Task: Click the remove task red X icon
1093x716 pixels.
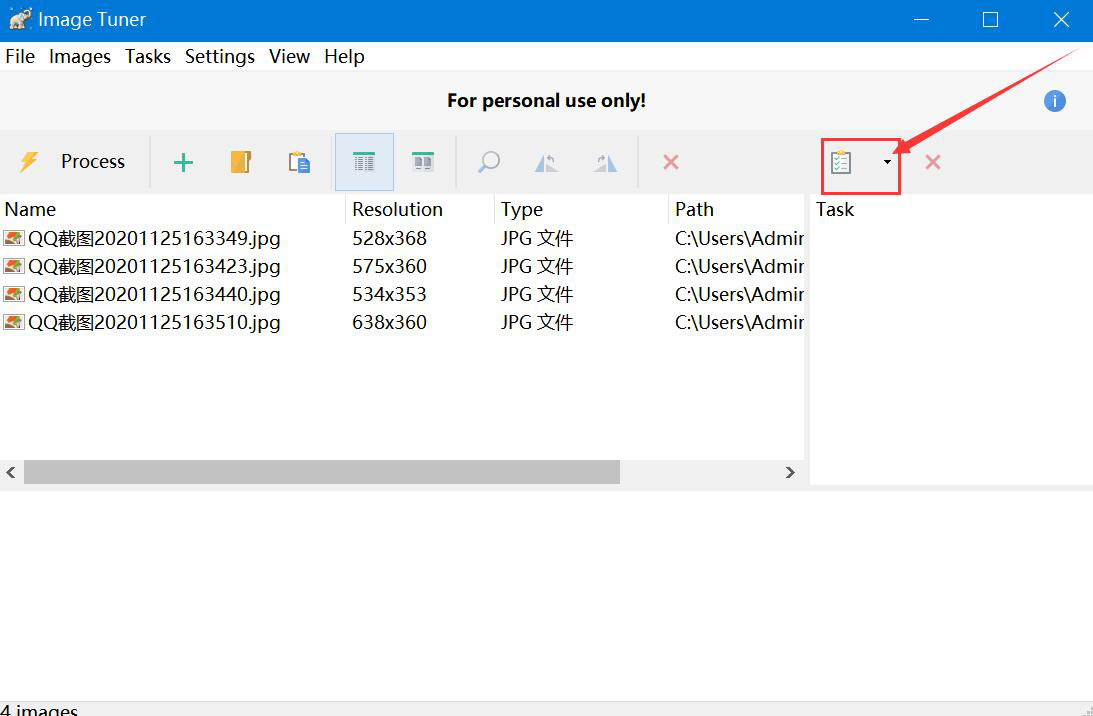Action: tap(932, 162)
